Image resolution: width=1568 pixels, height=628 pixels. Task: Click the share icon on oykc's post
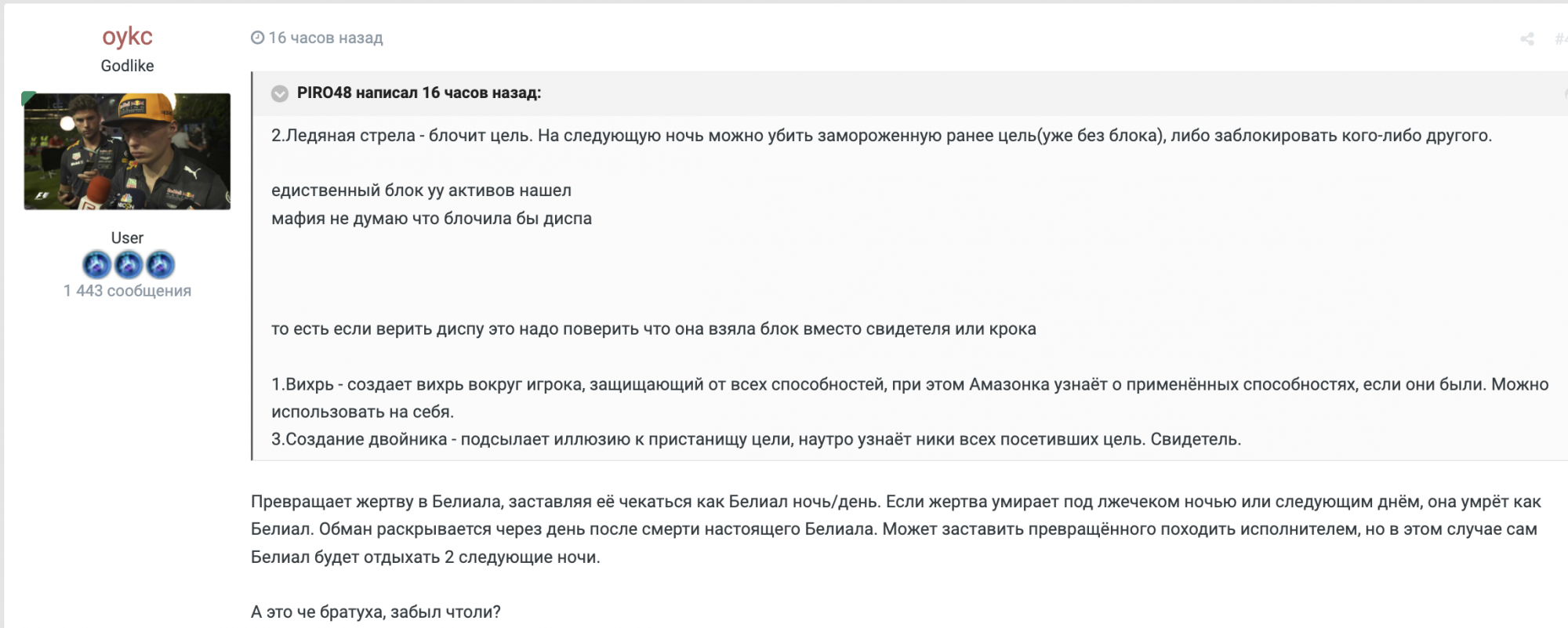1526,38
